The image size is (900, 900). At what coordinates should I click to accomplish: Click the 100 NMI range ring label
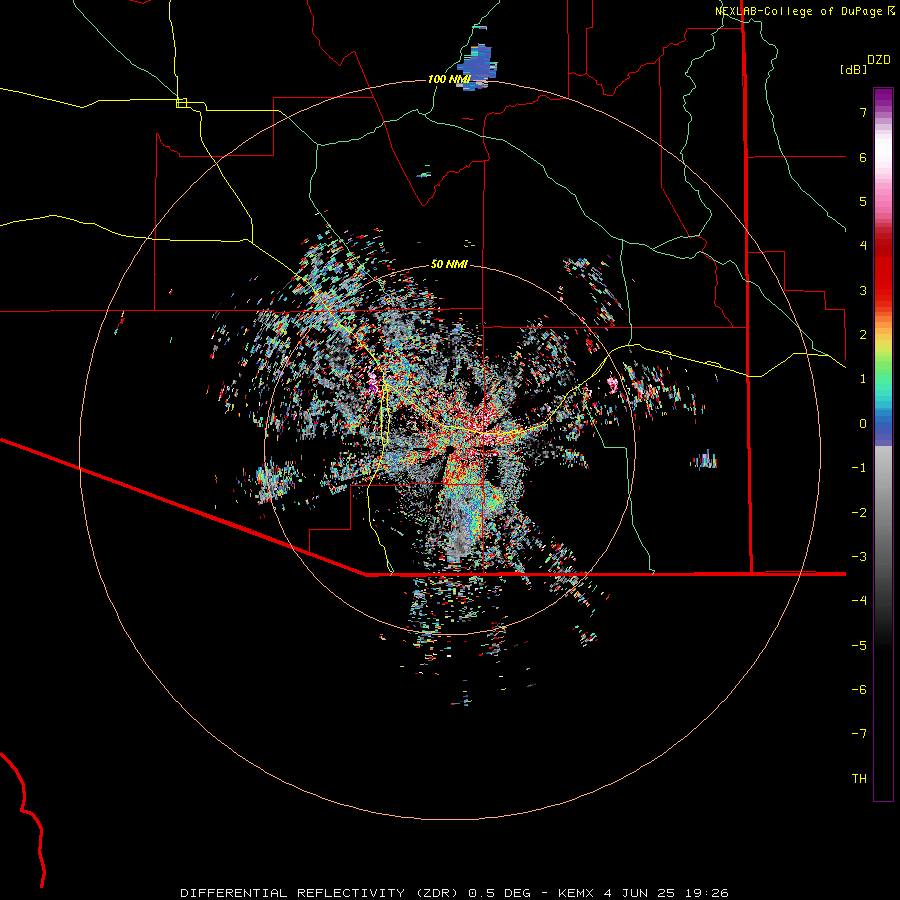(449, 79)
